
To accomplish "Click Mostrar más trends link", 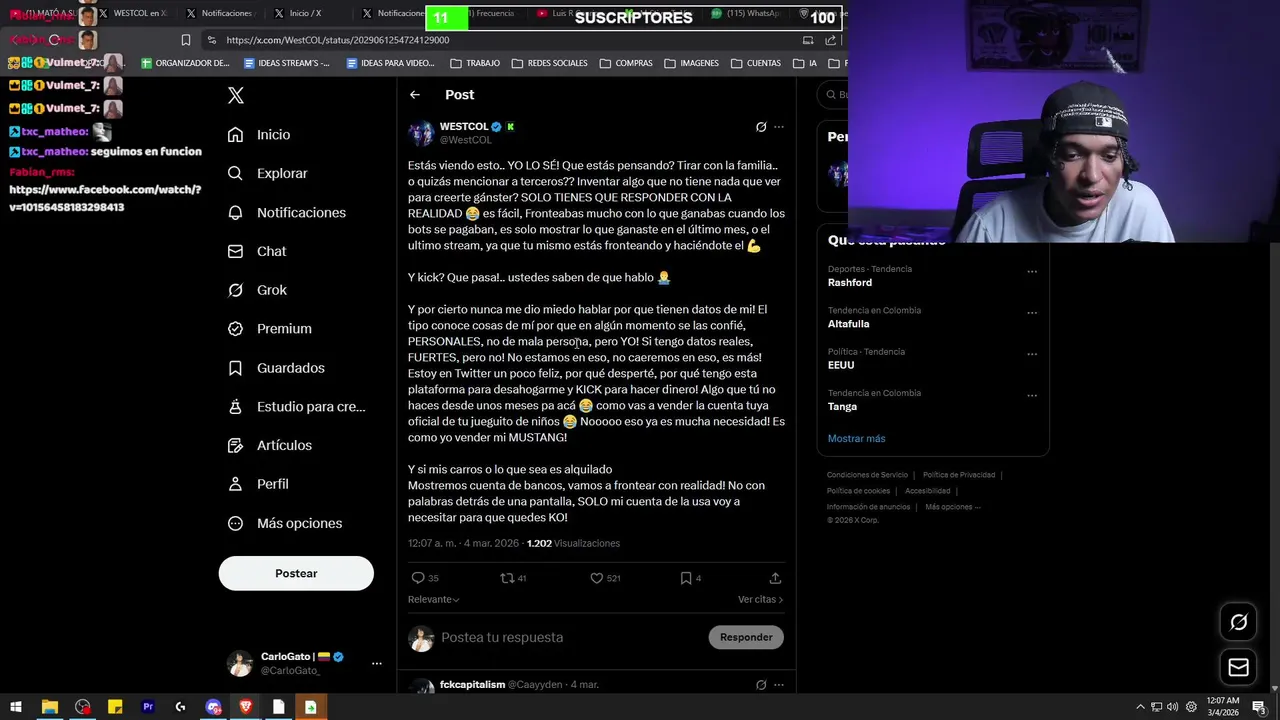I will coord(856,438).
